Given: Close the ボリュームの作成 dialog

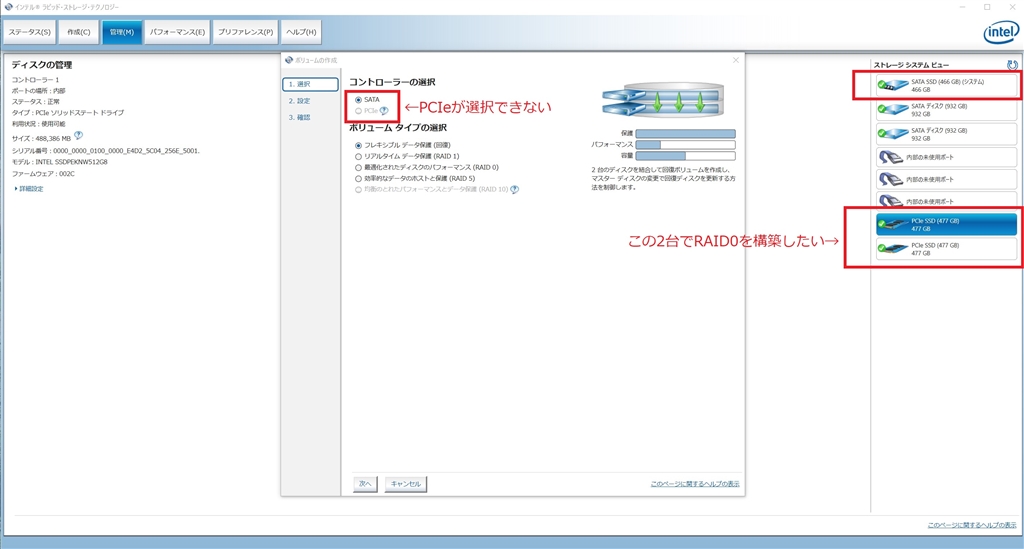Looking at the screenshot, I should click(736, 60).
